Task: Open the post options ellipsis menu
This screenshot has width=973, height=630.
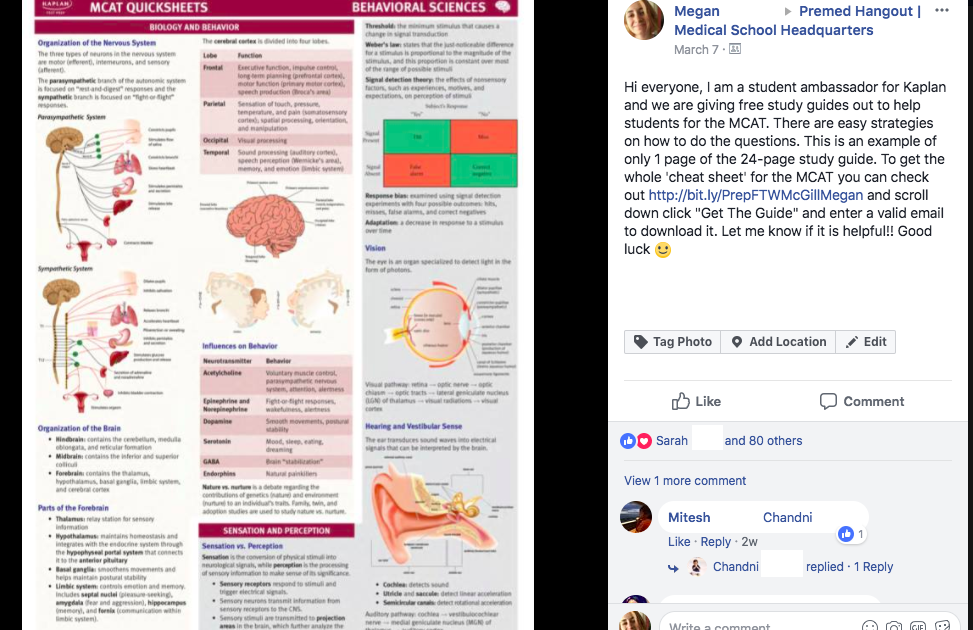Action: pyautogui.click(x=941, y=11)
